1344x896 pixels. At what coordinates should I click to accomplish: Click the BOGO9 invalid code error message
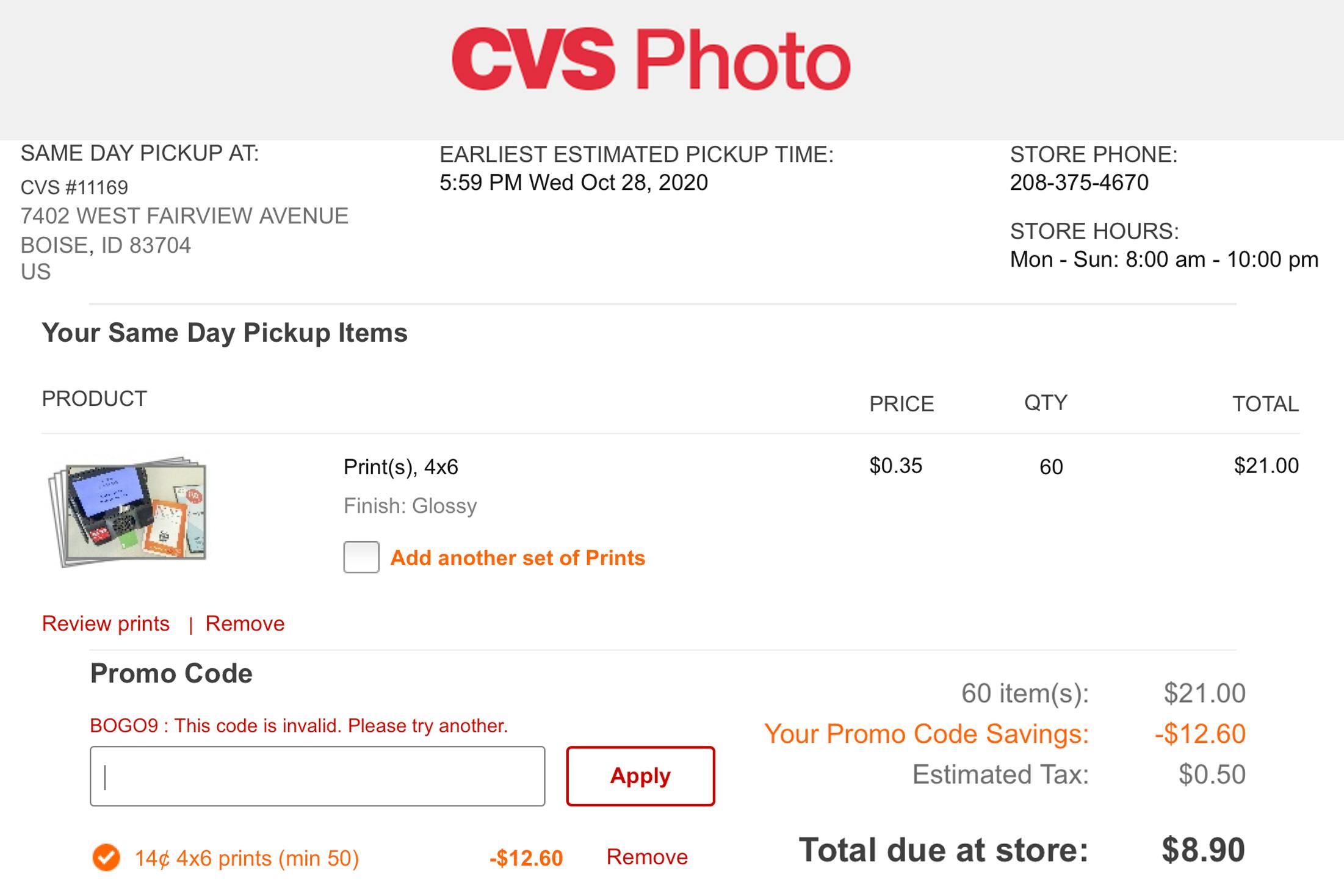298,726
